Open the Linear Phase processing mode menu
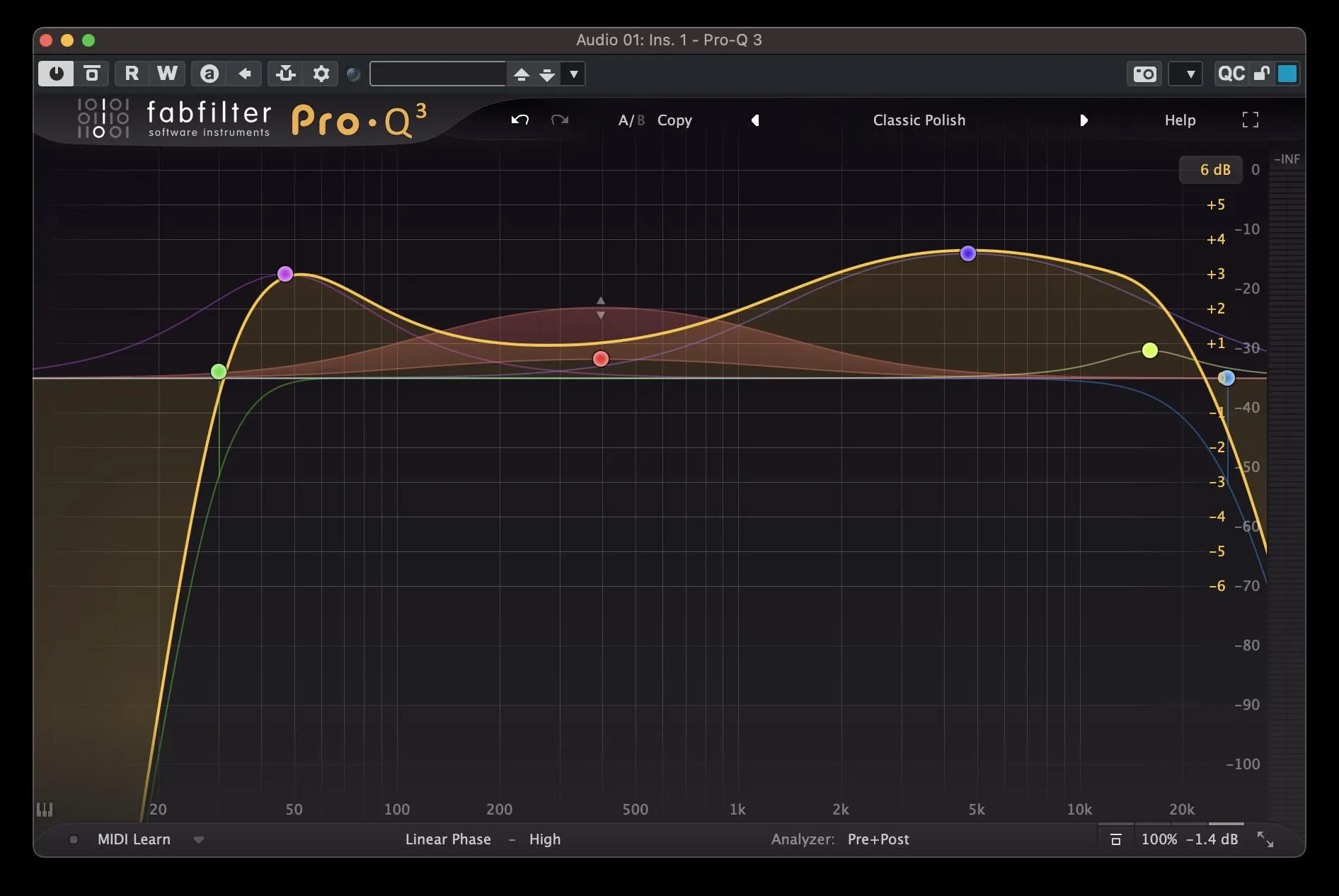Image resolution: width=1339 pixels, height=896 pixels. pyautogui.click(x=448, y=839)
